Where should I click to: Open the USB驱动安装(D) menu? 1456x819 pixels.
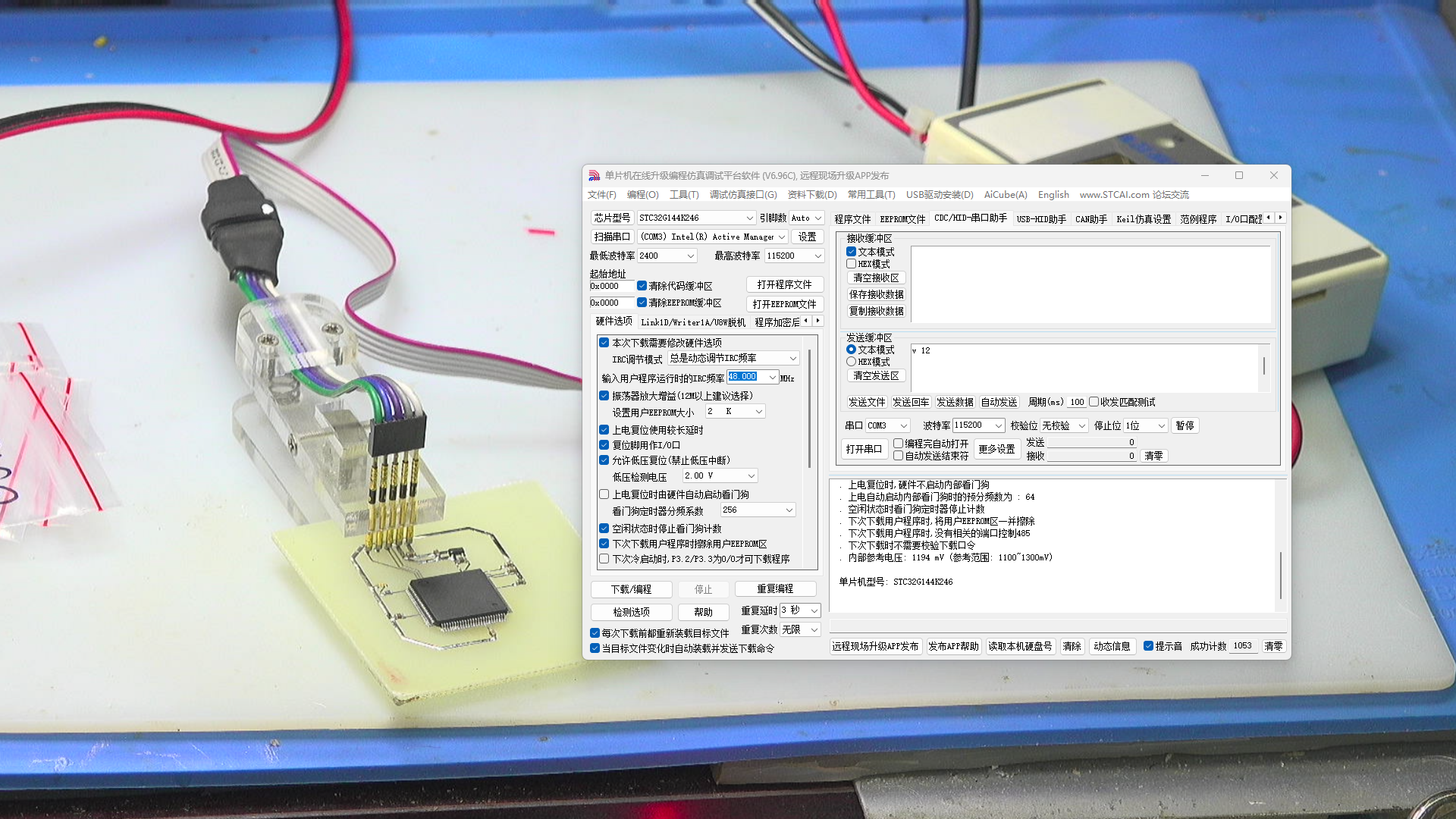(940, 195)
